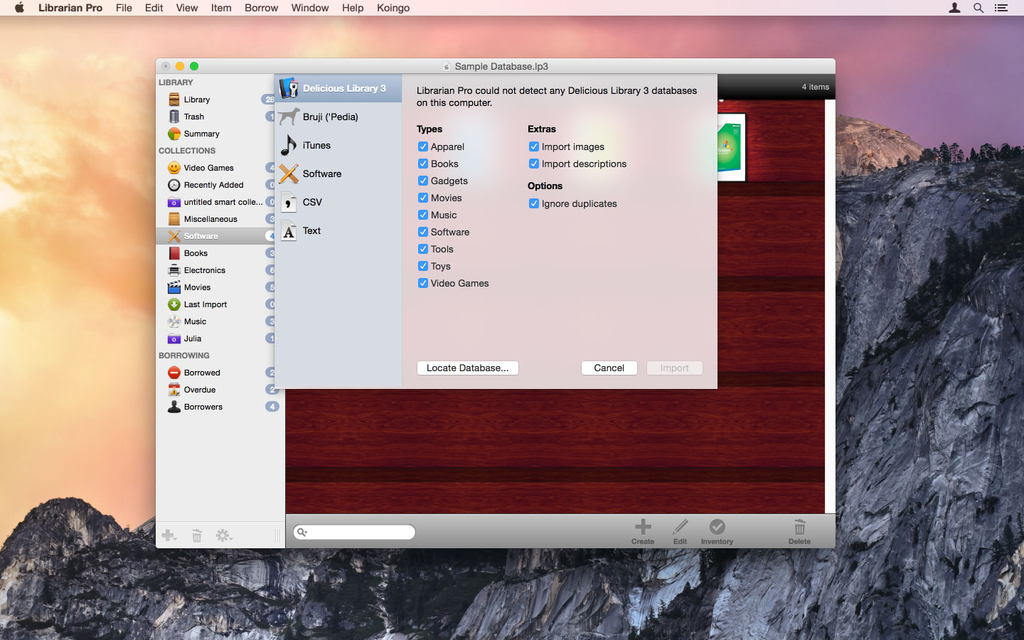
Task: Open Spotlight search in the menu bar
Action: pos(978,8)
